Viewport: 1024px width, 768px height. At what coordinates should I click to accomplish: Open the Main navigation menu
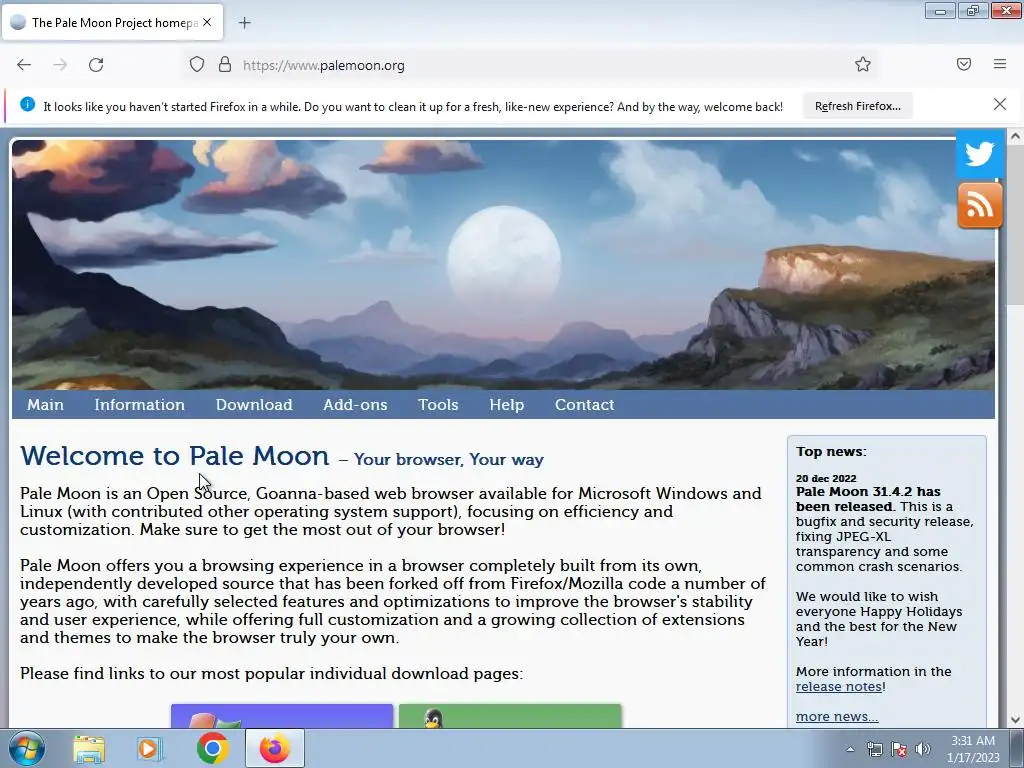[x=45, y=404]
